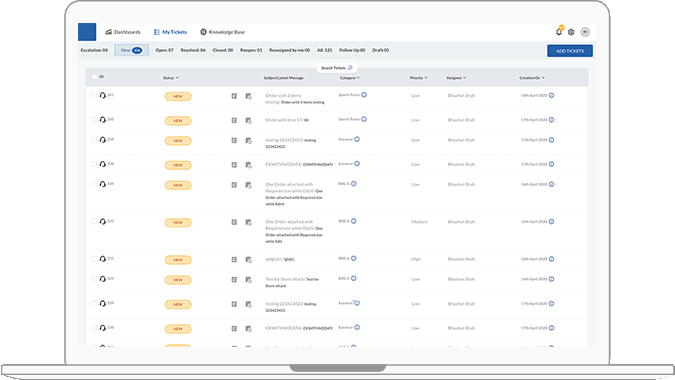Click headset icon of ticket 345

(x=102, y=95)
